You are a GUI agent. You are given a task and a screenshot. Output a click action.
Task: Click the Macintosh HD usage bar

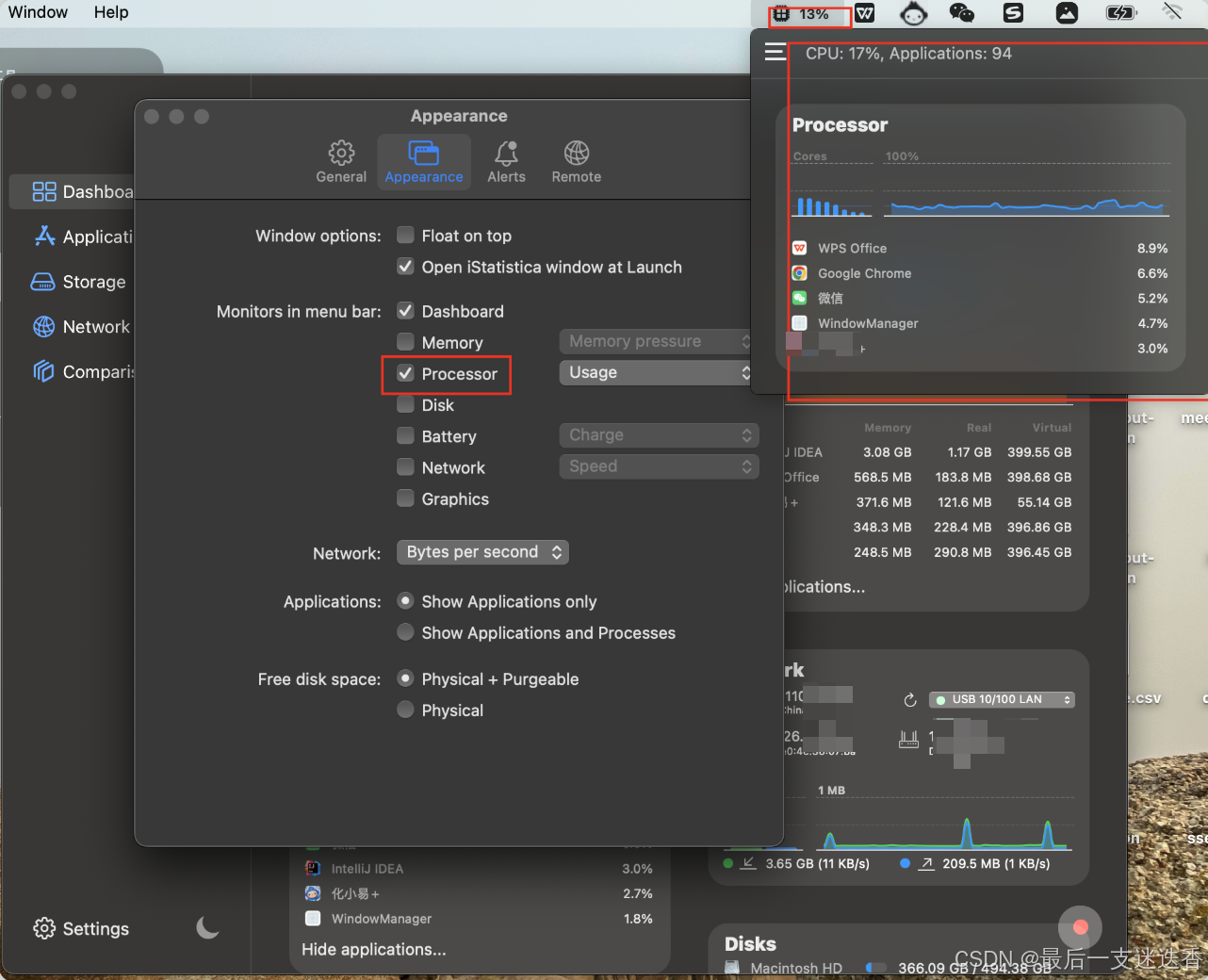pyautogui.click(x=875, y=968)
